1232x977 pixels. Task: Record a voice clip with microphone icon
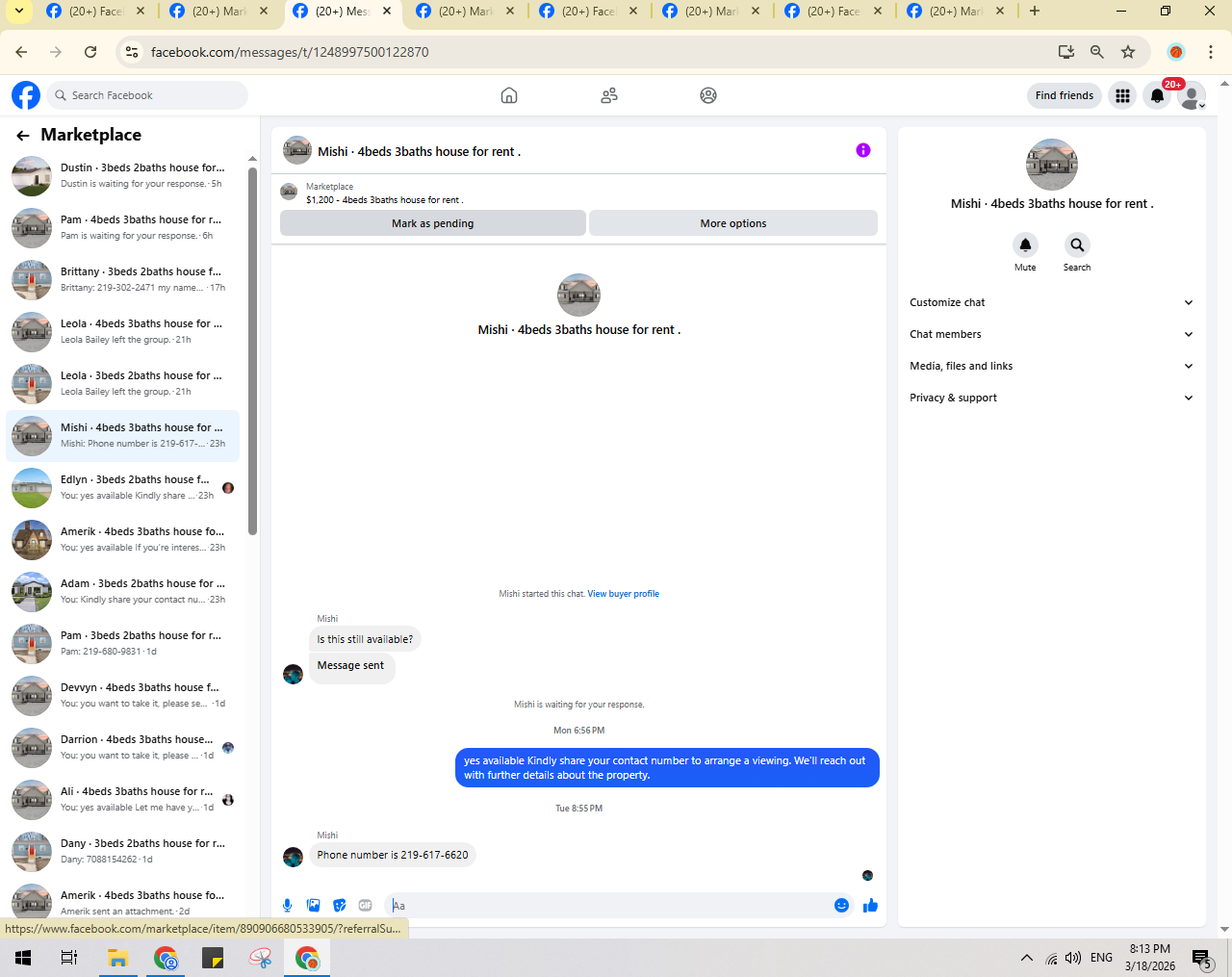tap(287, 905)
